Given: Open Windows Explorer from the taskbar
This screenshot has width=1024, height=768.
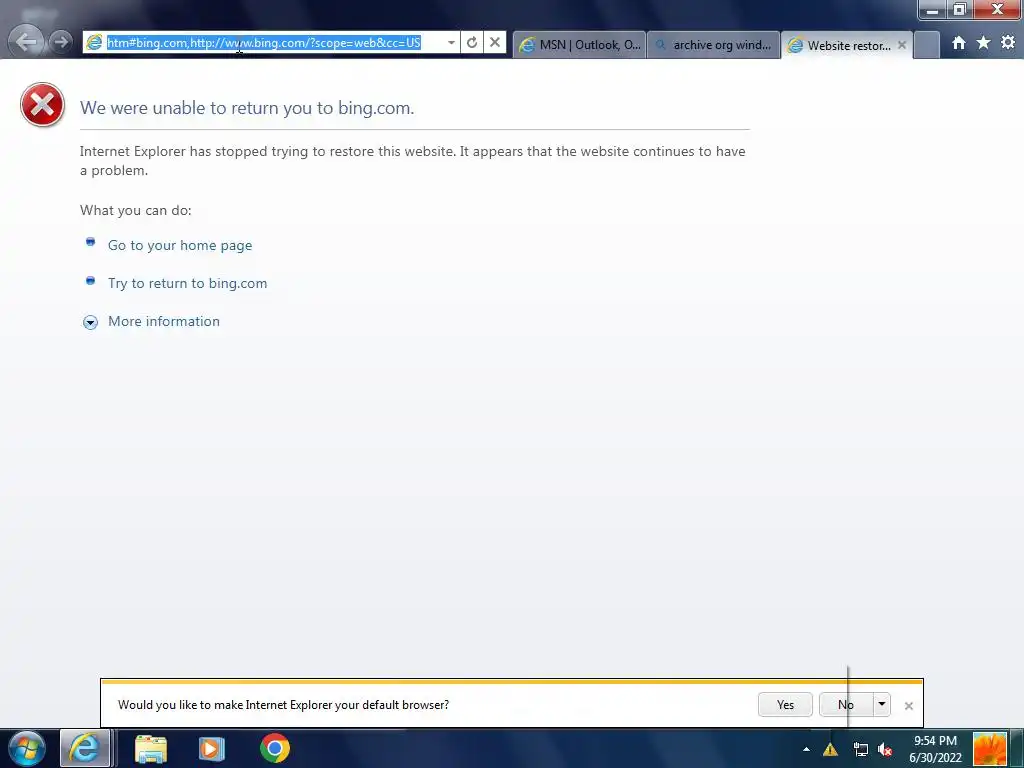Looking at the screenshot, I should coord(151,749).
